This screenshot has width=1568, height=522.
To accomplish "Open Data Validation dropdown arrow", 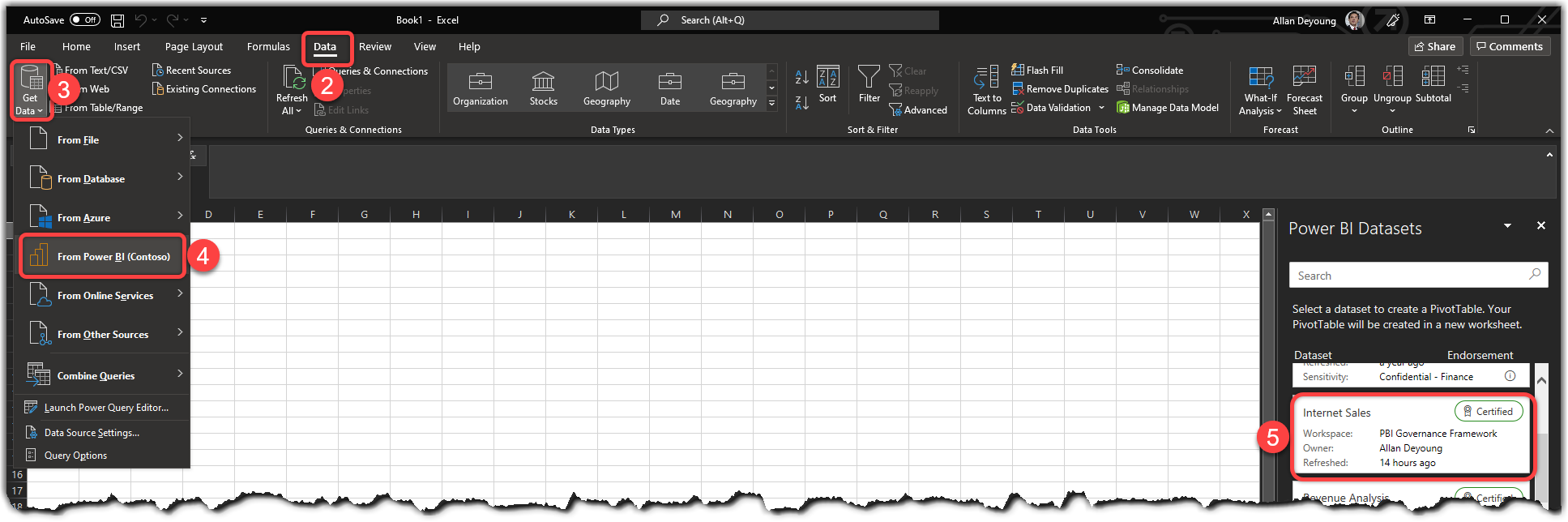I will (1101, 108).
